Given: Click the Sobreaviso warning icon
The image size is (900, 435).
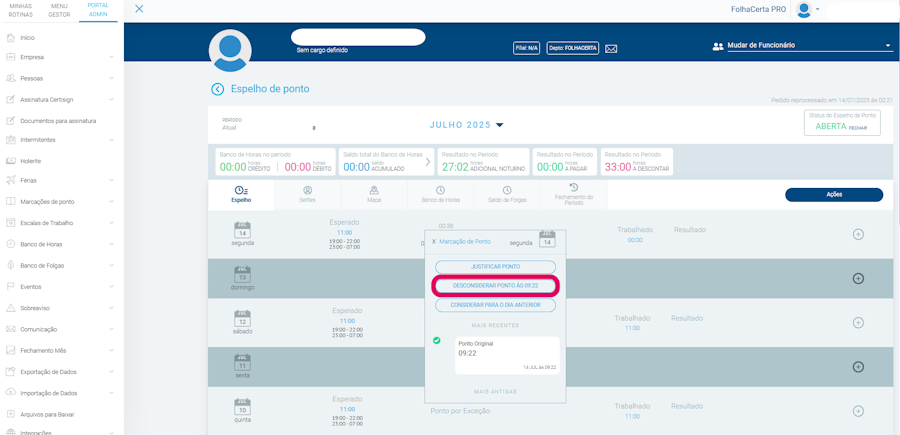Looking at the screenshot, I should tap(10, 308).
